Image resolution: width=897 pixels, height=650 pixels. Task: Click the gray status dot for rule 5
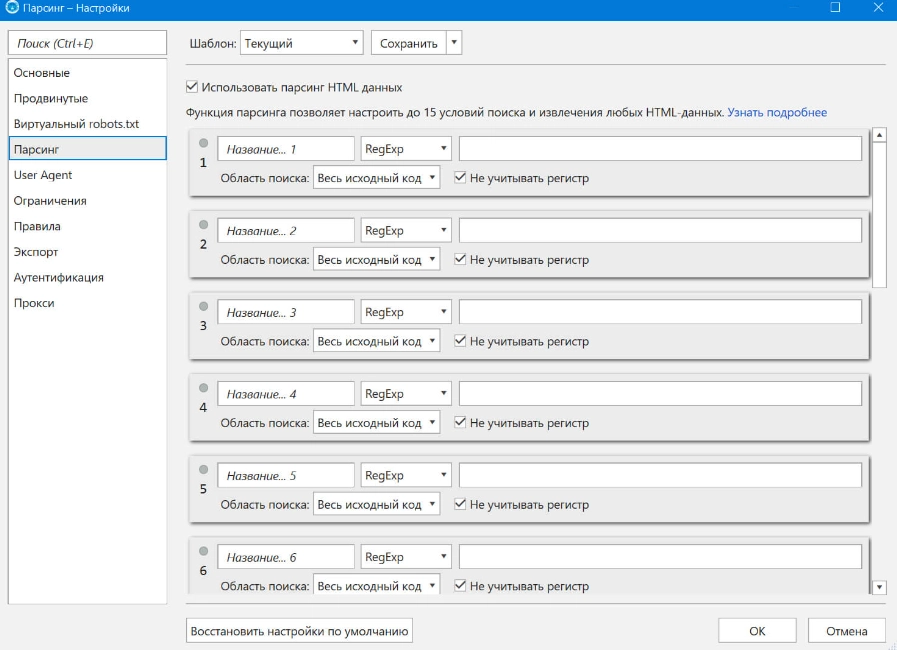(x=203, y=469)
